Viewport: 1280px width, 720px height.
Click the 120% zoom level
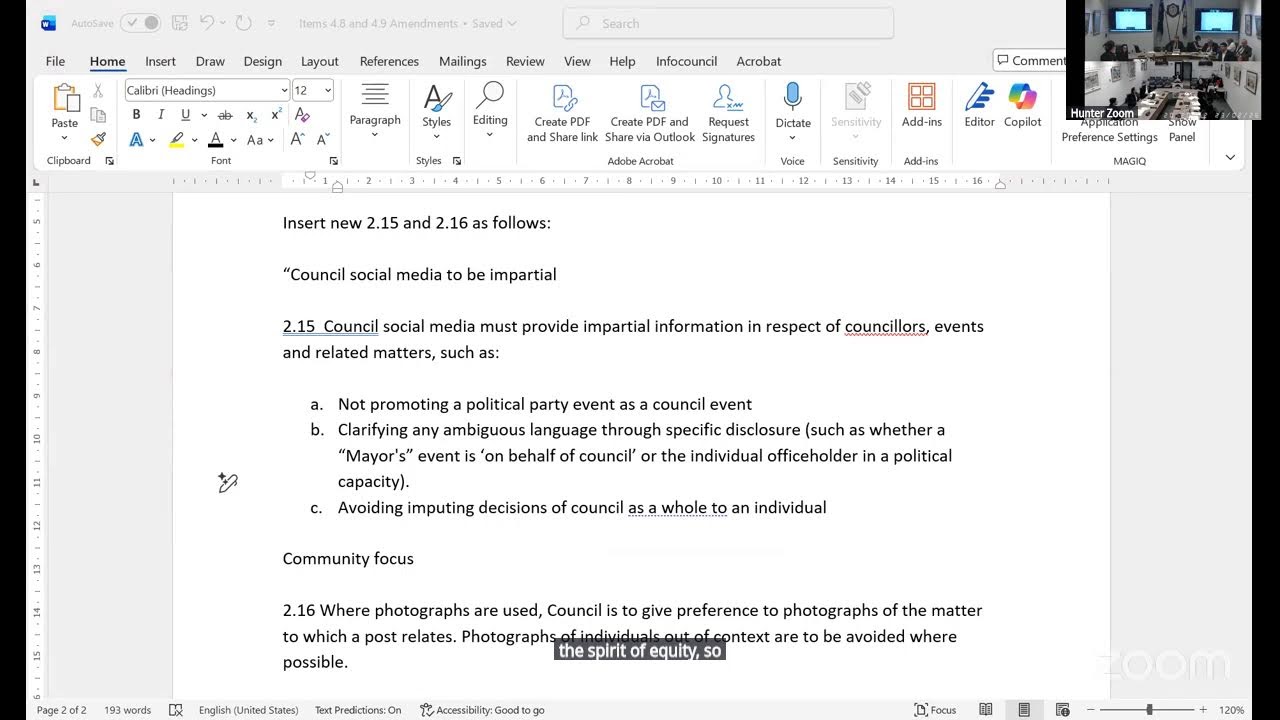(x=1231, y=710)
